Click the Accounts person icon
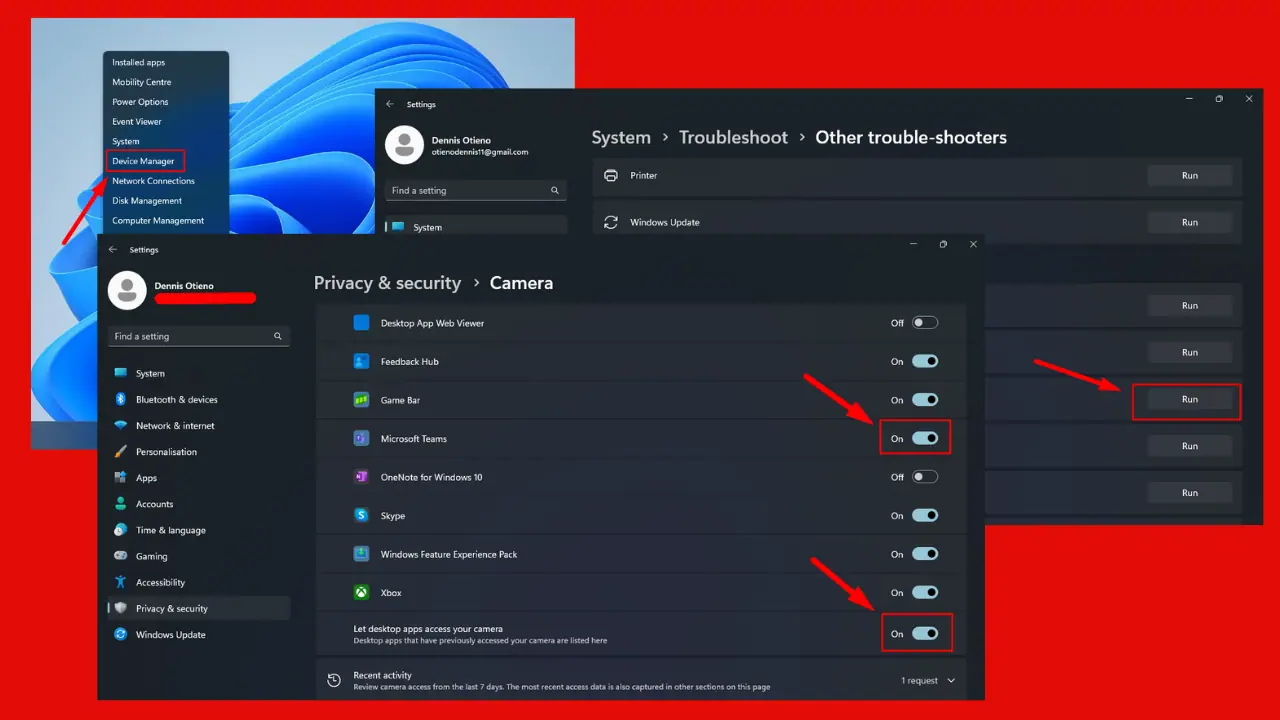 click(x=121, y=504)
